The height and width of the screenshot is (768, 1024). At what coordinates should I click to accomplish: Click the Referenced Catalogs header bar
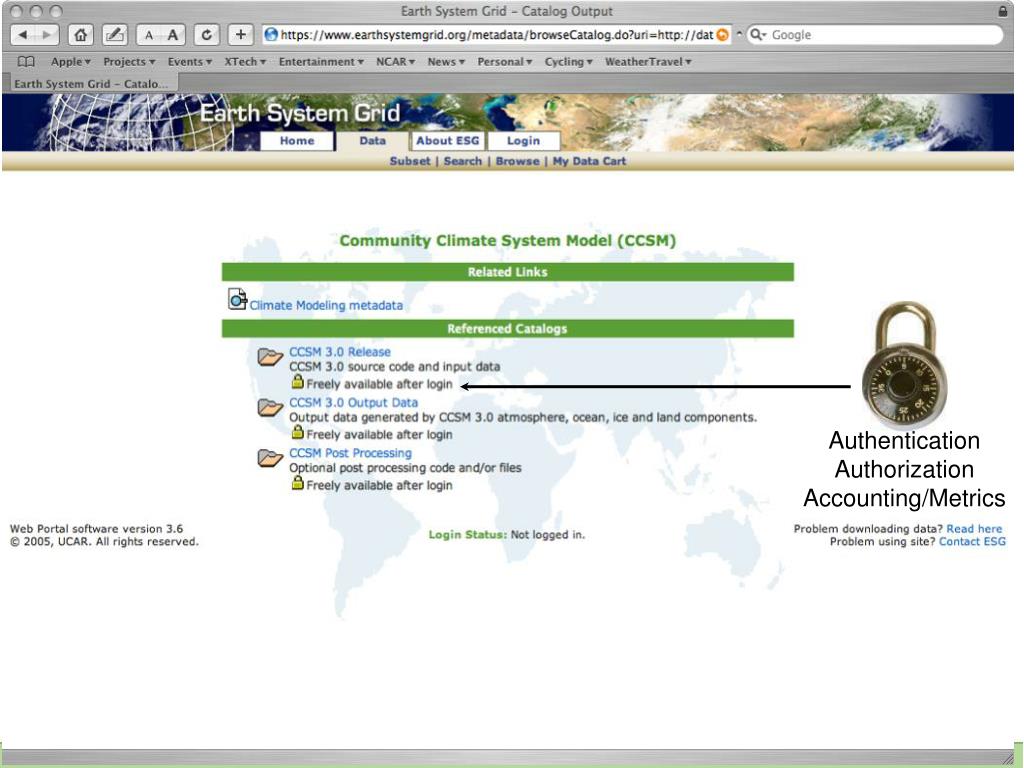[507, 328]
